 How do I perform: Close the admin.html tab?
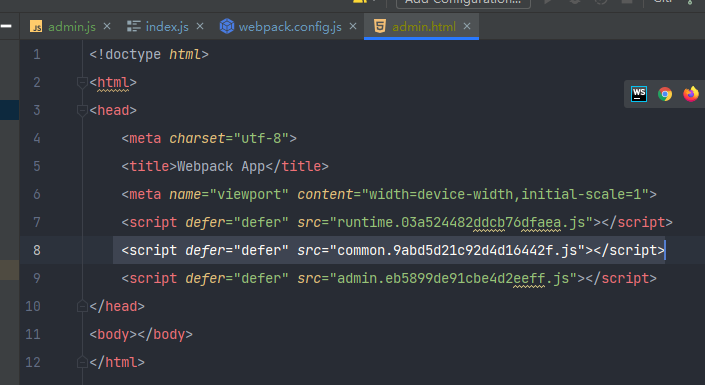467,27
